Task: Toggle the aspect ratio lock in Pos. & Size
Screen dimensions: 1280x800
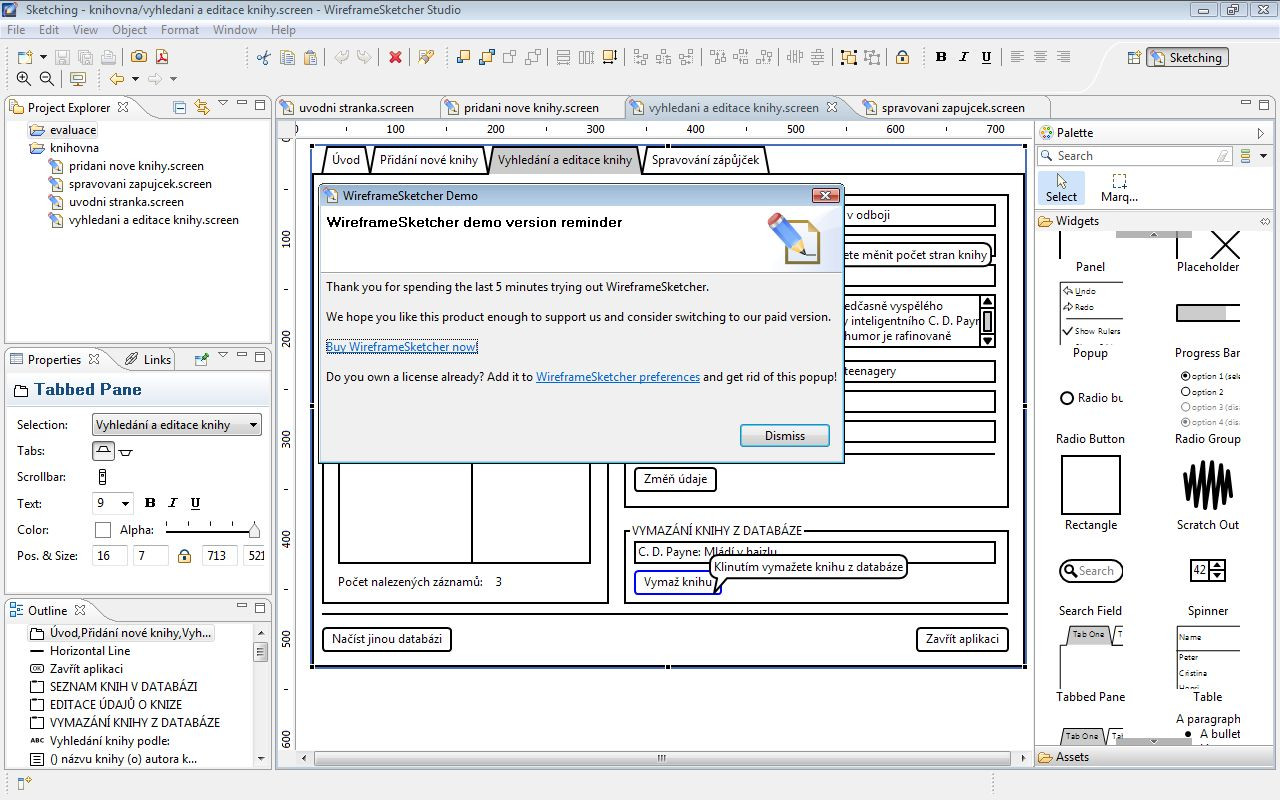Action: point(184,556)
